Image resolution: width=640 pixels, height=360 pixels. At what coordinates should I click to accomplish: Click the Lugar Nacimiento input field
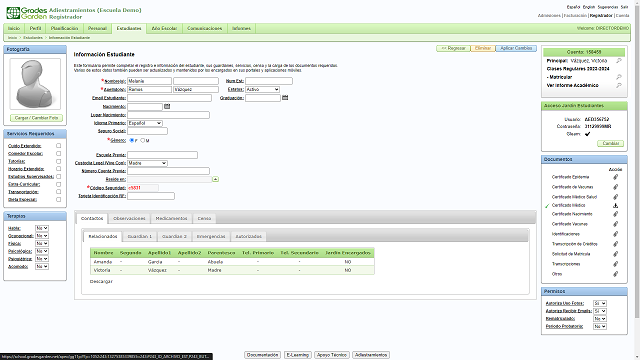tap(168, 115)
